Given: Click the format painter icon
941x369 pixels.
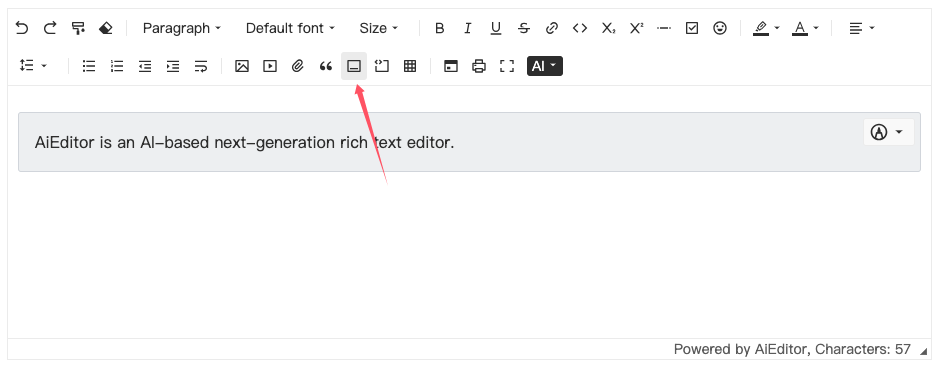Looking at the screenshot, I should coord(78,28).
